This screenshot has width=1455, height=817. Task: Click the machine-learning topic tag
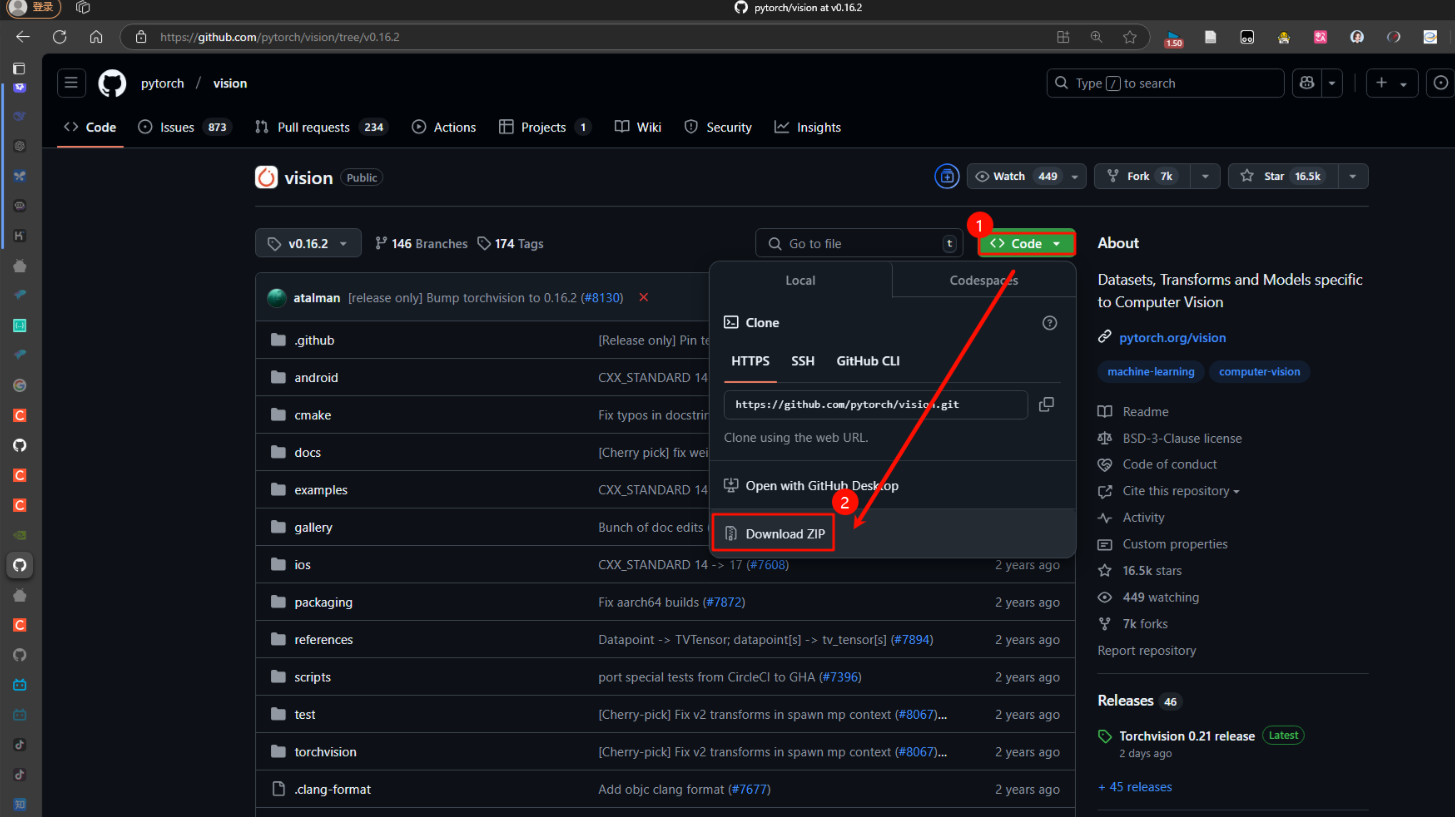pos(1150,372)
